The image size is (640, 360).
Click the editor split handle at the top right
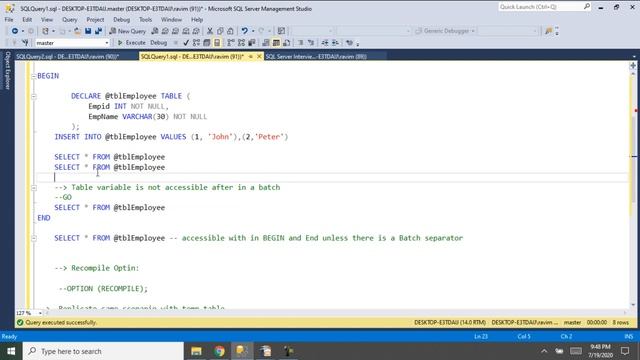[633, 65]
